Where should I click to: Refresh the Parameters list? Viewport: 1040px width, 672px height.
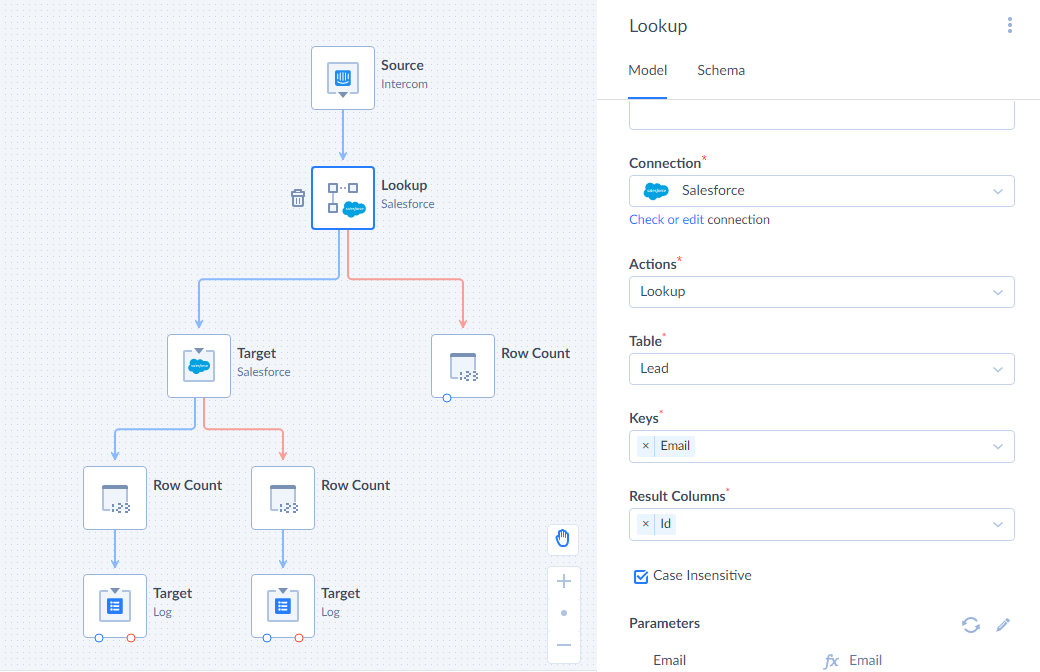click(971, 624)
